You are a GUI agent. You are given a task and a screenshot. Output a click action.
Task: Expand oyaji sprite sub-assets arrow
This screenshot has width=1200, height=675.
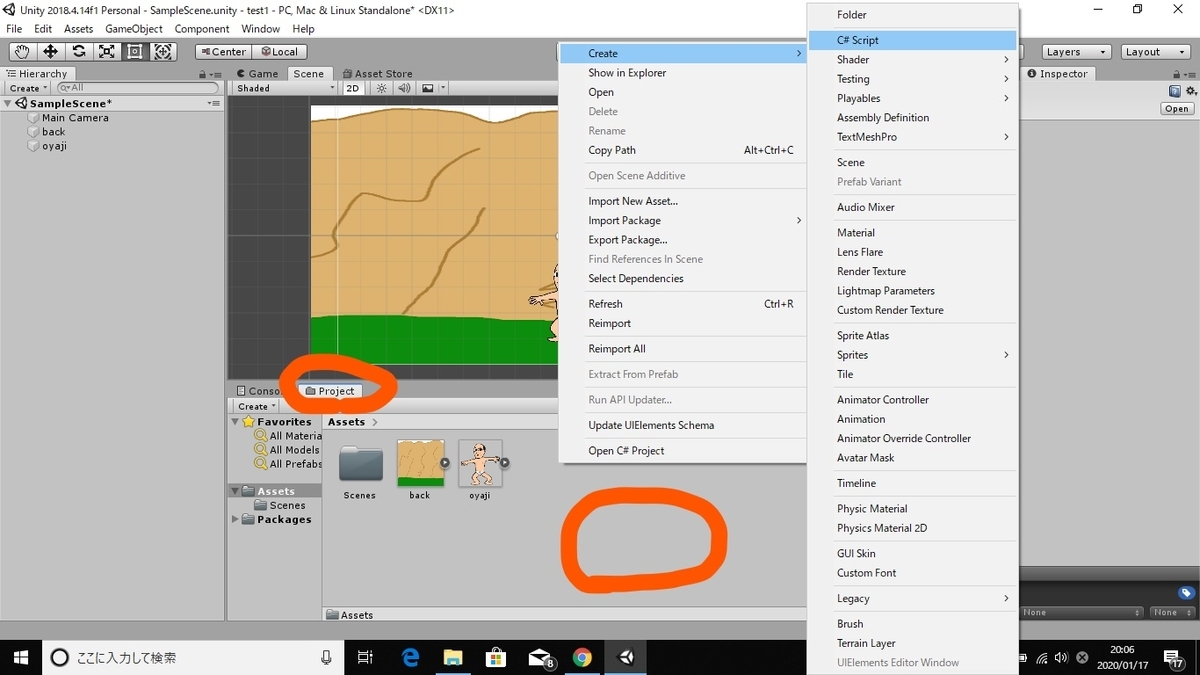pyautogui.click(x=505, y=463)
